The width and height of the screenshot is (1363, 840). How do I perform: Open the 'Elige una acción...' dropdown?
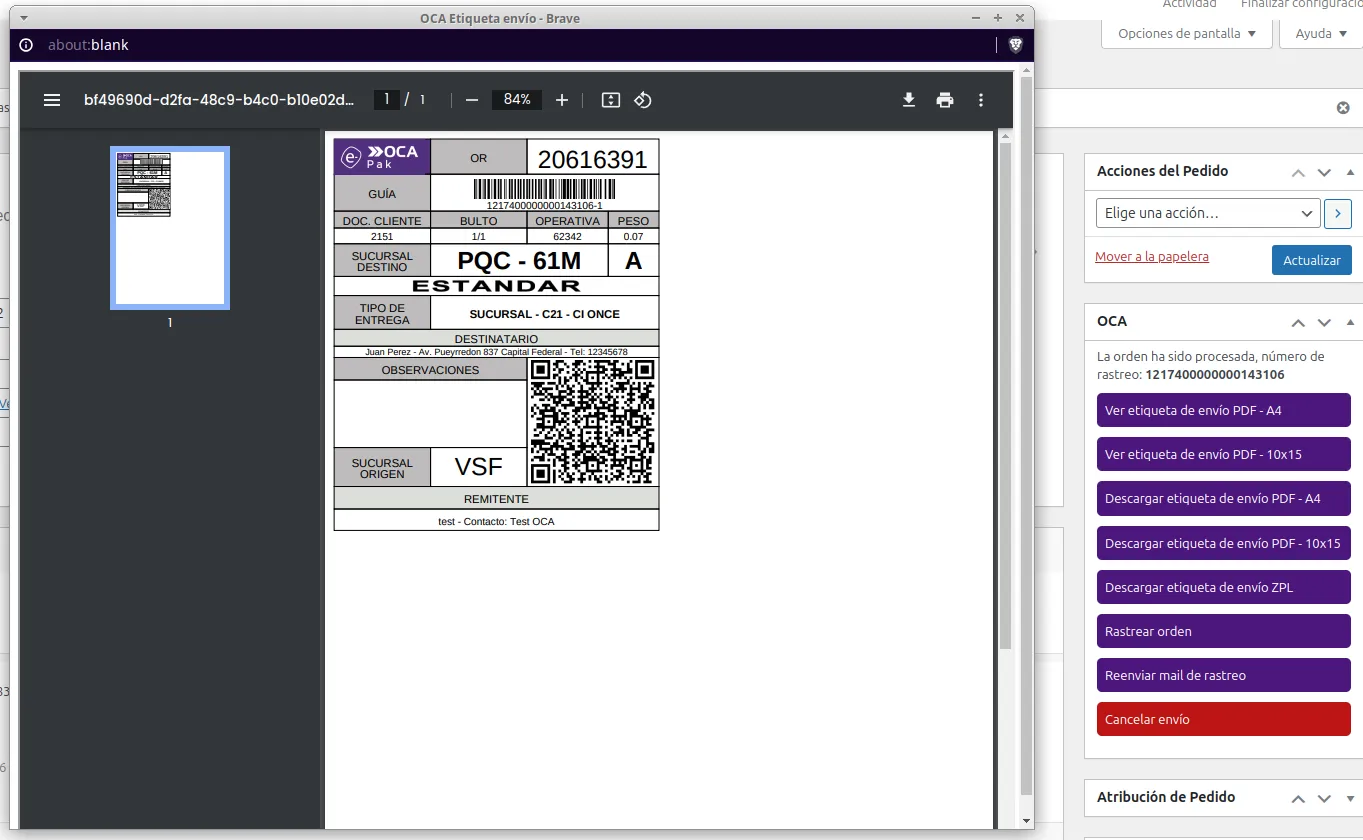pyautogui.click(x=1209, y=213)
